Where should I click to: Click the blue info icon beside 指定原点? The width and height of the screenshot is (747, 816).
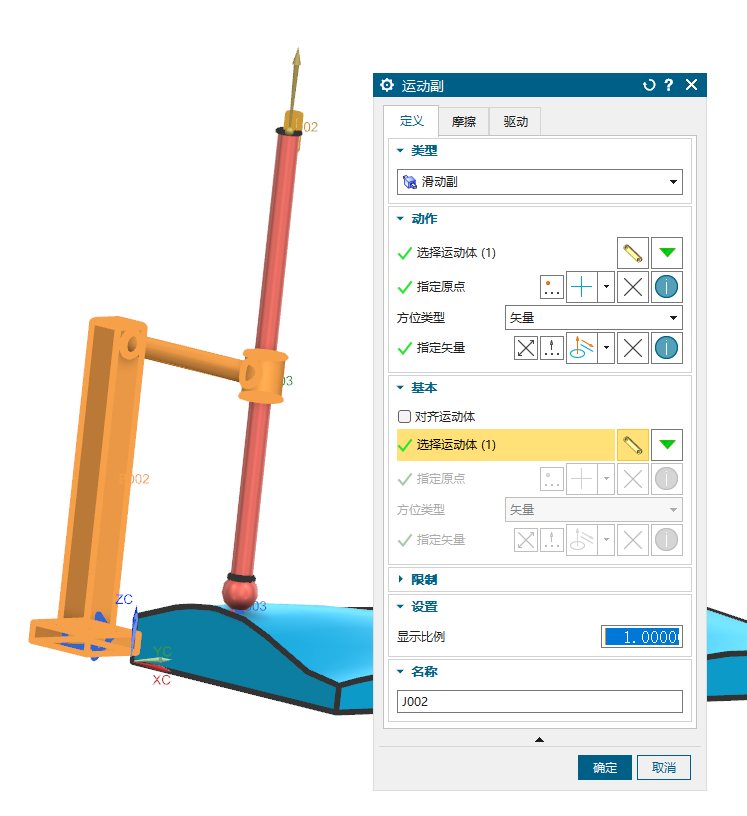pos(667,287)
